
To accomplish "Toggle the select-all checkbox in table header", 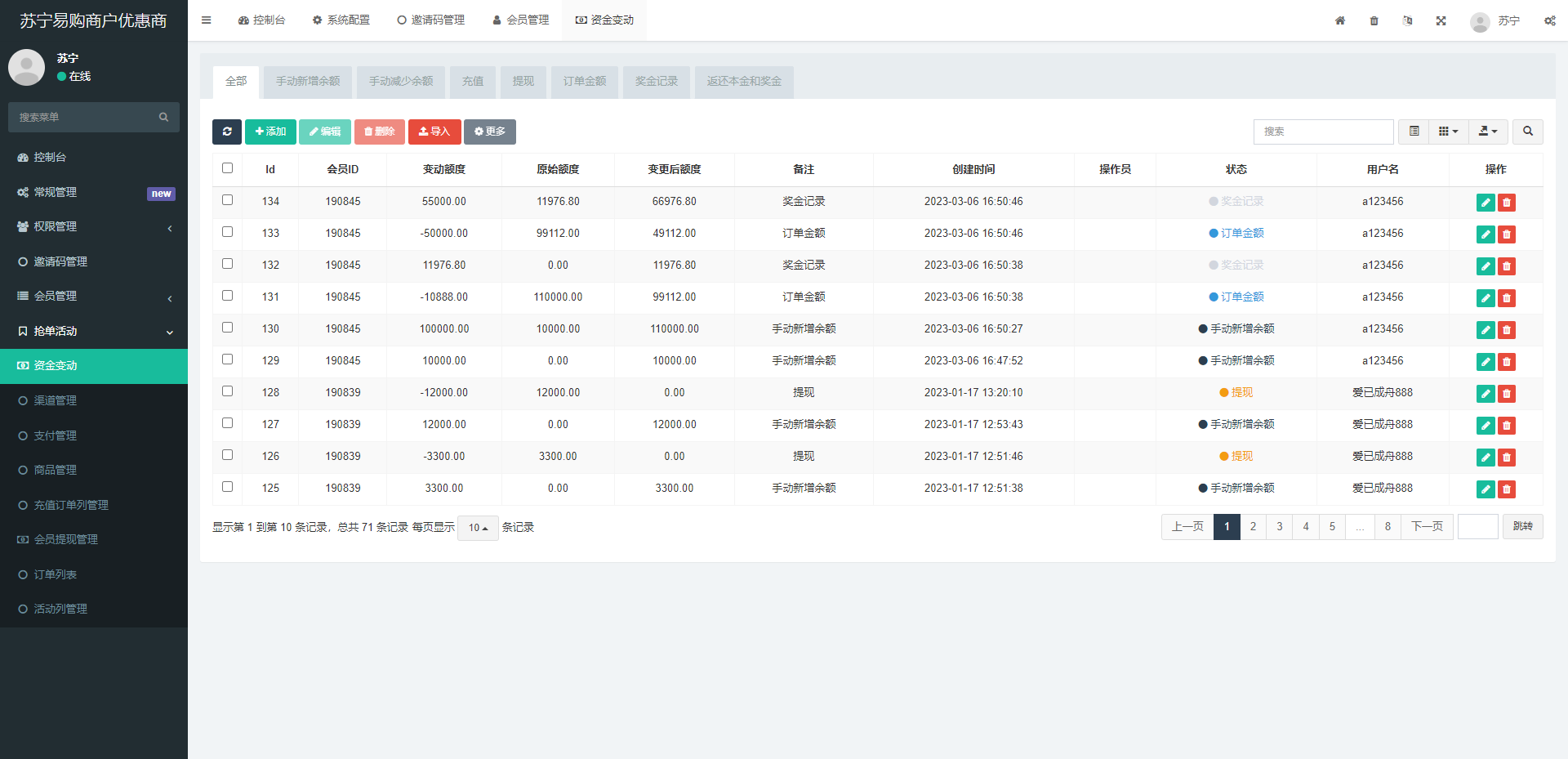I will tap(228, 168).
